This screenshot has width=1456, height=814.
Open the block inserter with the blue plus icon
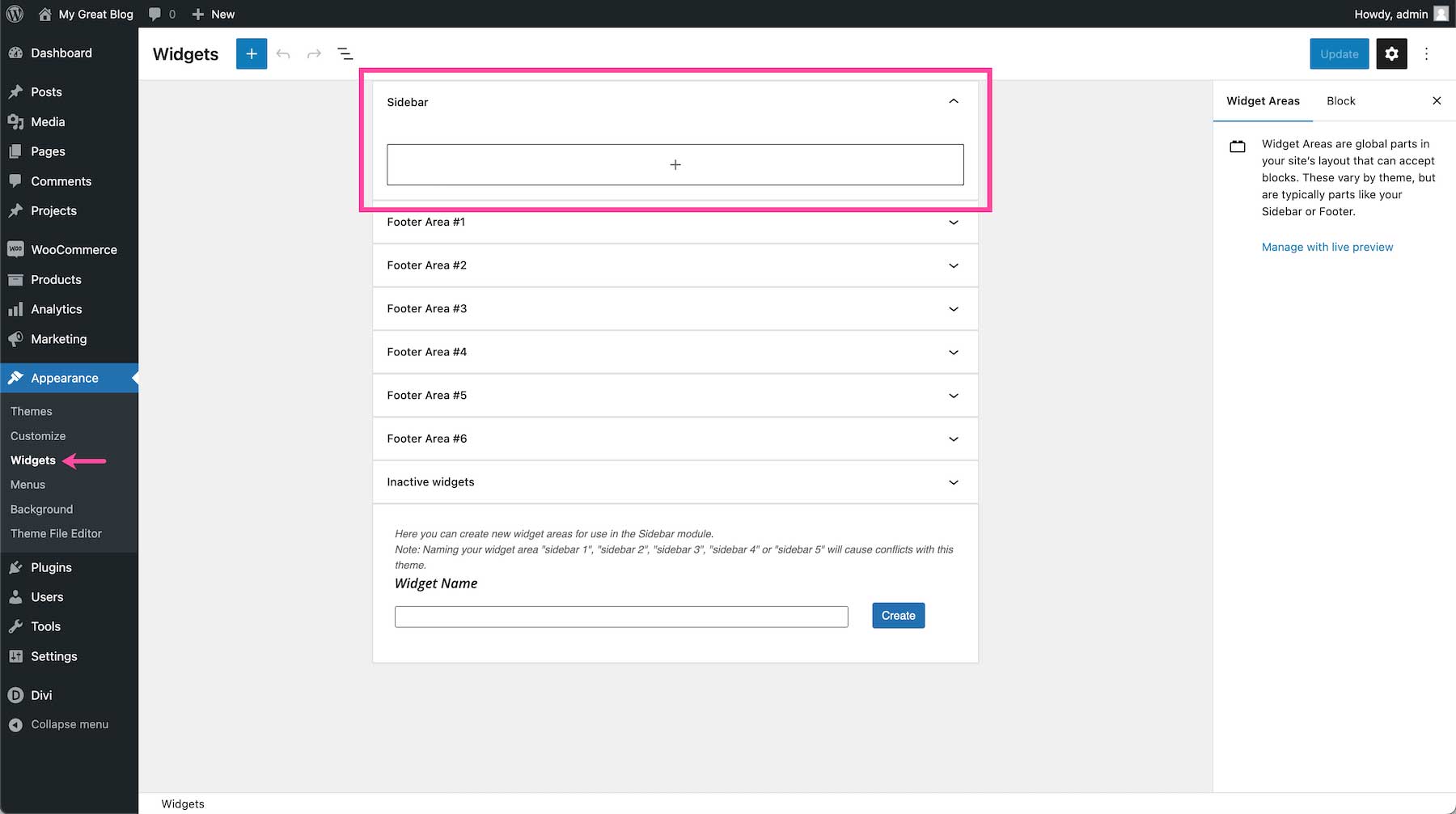click(x=251, y=53)
